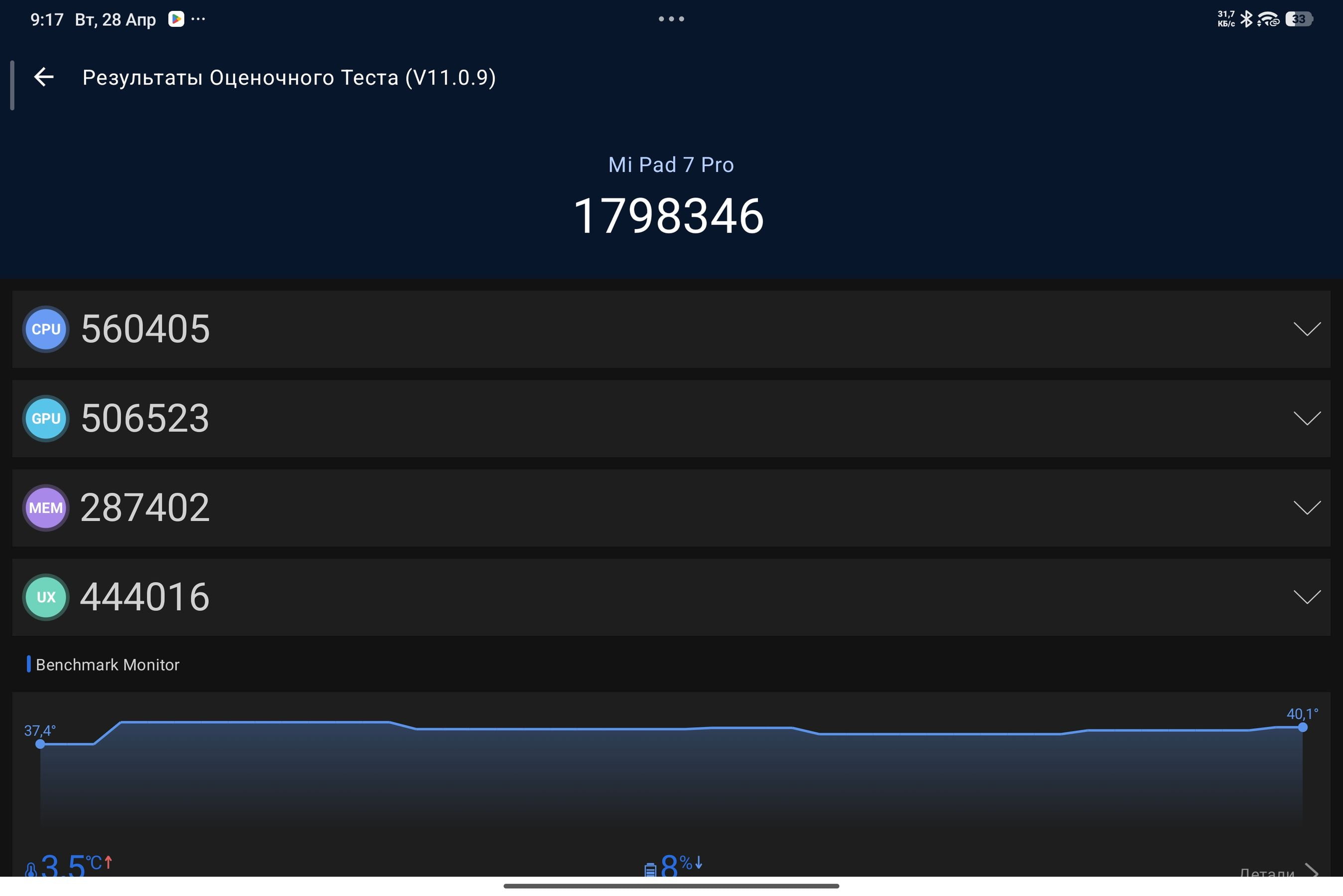
Task: Expand the CPU score 560405 details
Action: (1307, 329)
